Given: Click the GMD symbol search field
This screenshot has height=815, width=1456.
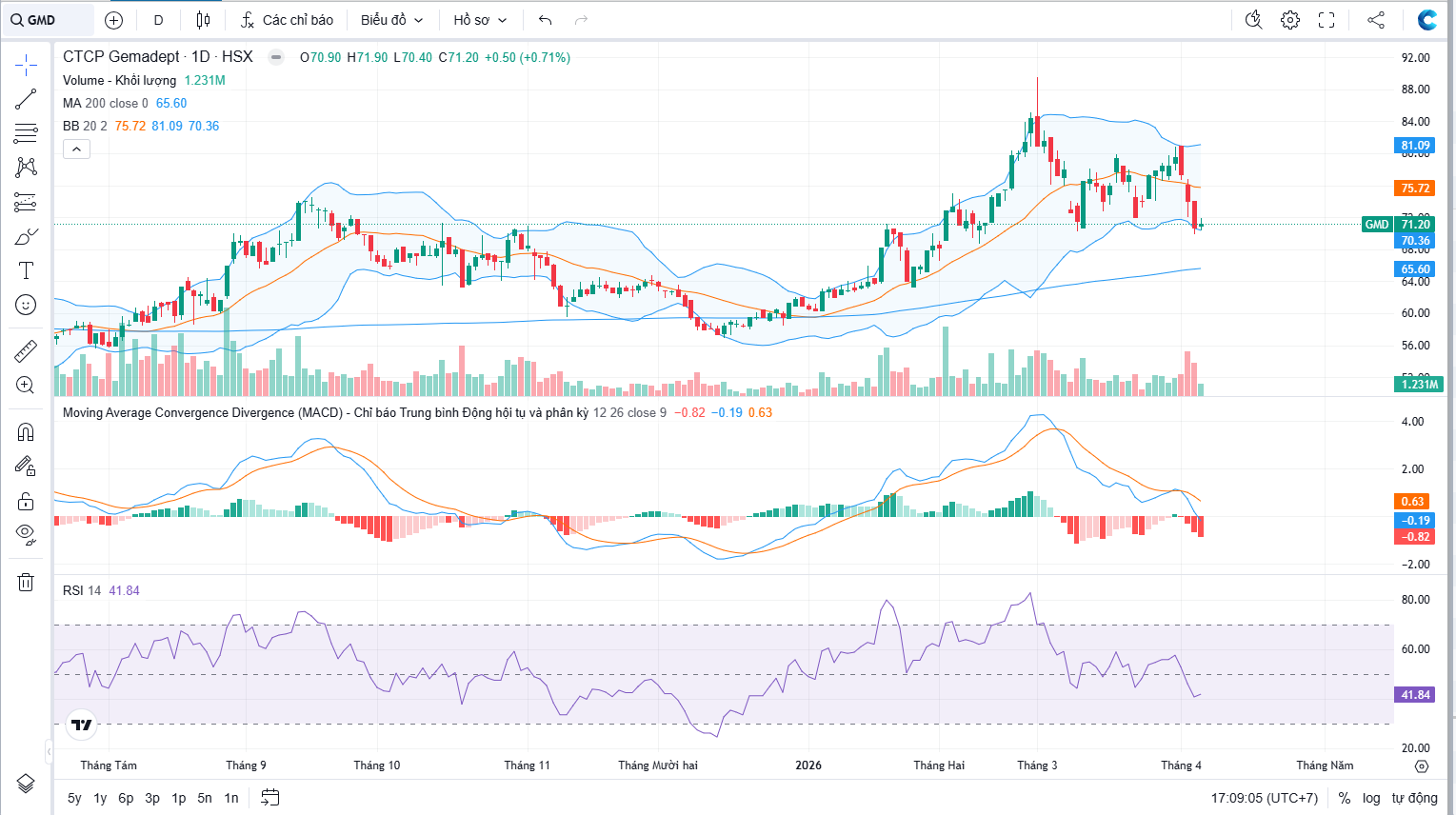Looking at the screenshot, I should 48,20.
